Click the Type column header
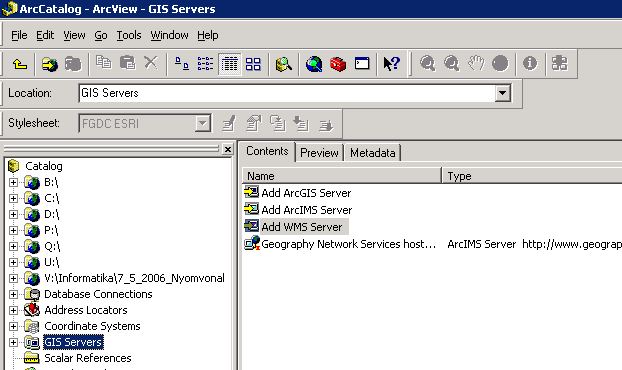The width and height of the screenshot is (622, 370). 532,176
